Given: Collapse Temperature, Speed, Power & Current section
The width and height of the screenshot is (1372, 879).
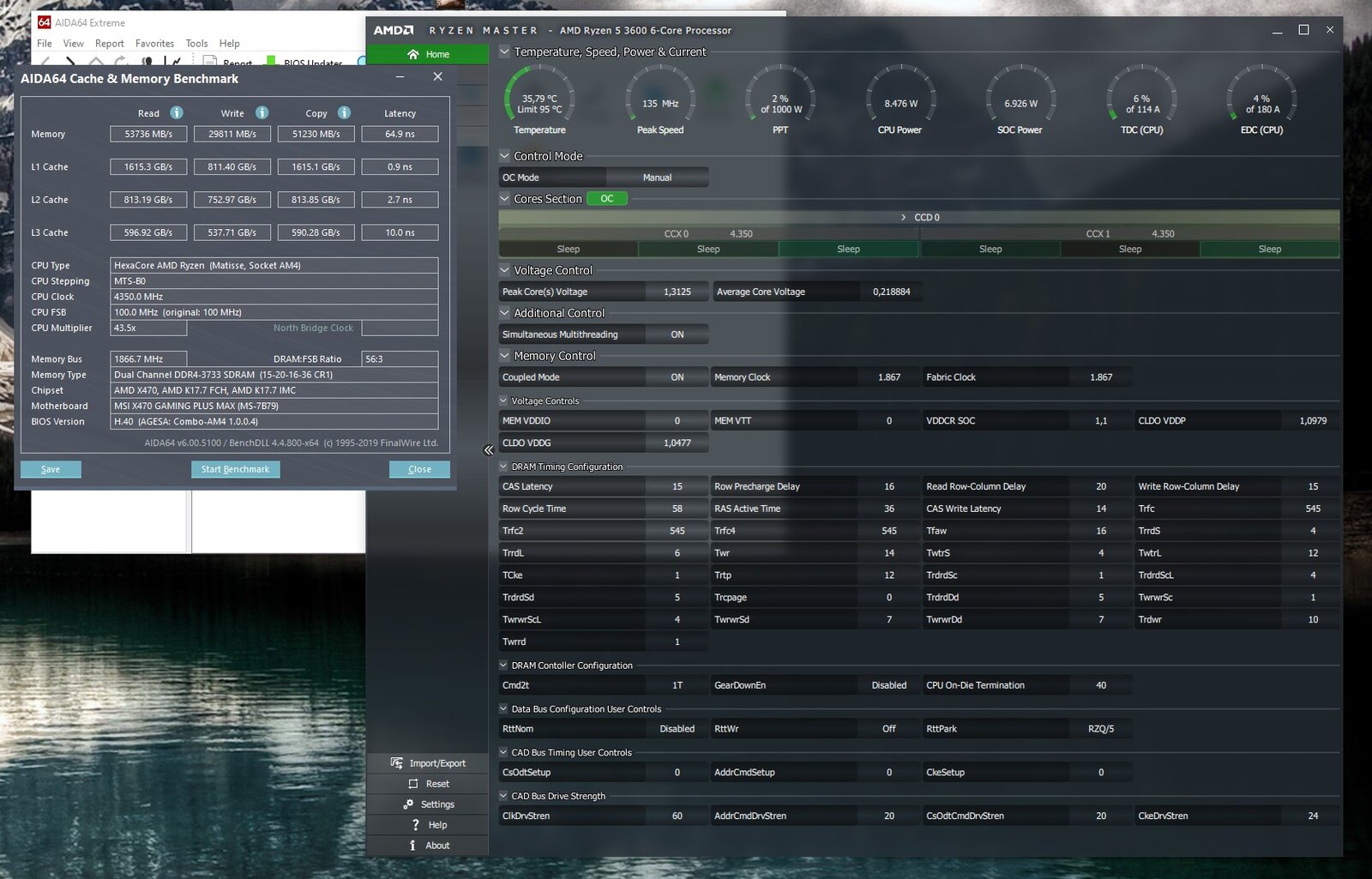Looking at the screenshot, I should pos(504,51).
